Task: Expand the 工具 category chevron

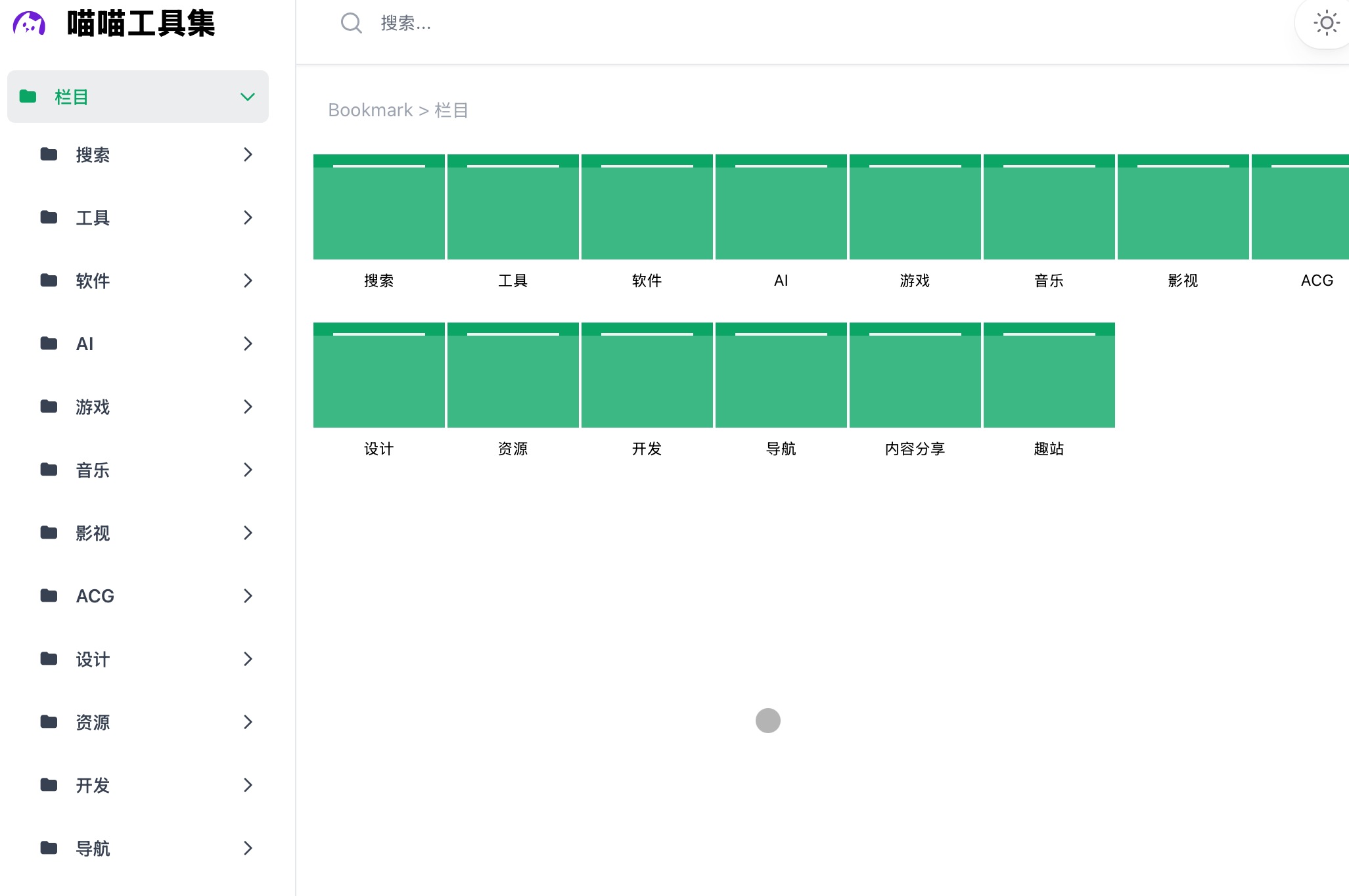Action: coord(248,217)
